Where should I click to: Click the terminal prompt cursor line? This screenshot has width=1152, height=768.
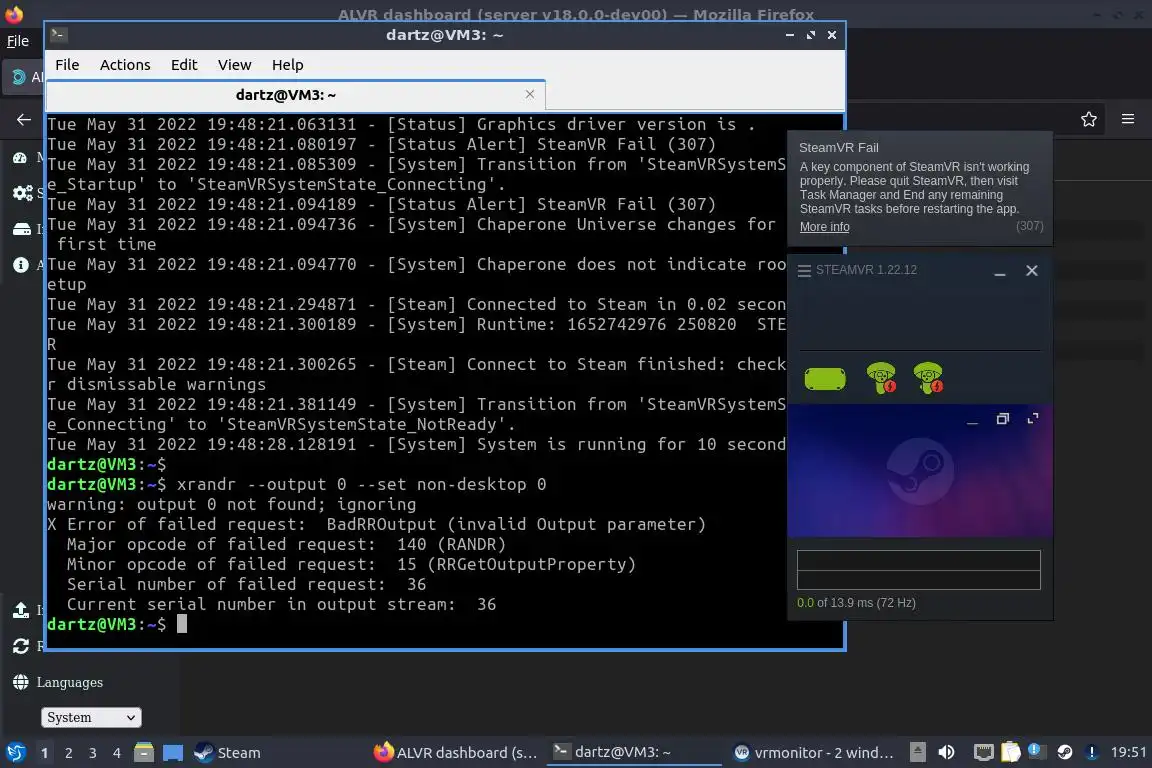click(118, 624)
